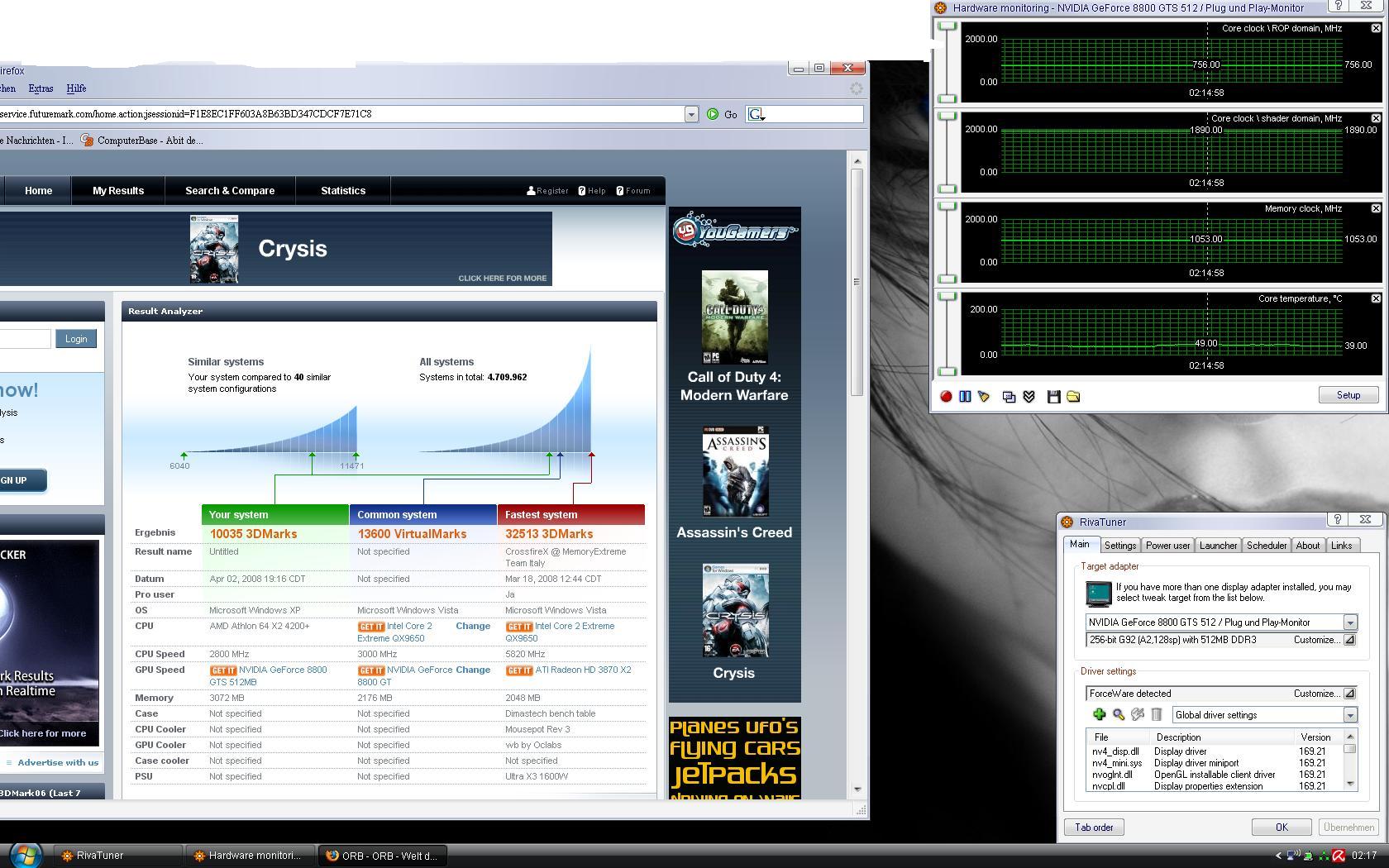Click the green Go arrow next to address bar
This screenshot has height=868, width=1389.
point(713,114)
